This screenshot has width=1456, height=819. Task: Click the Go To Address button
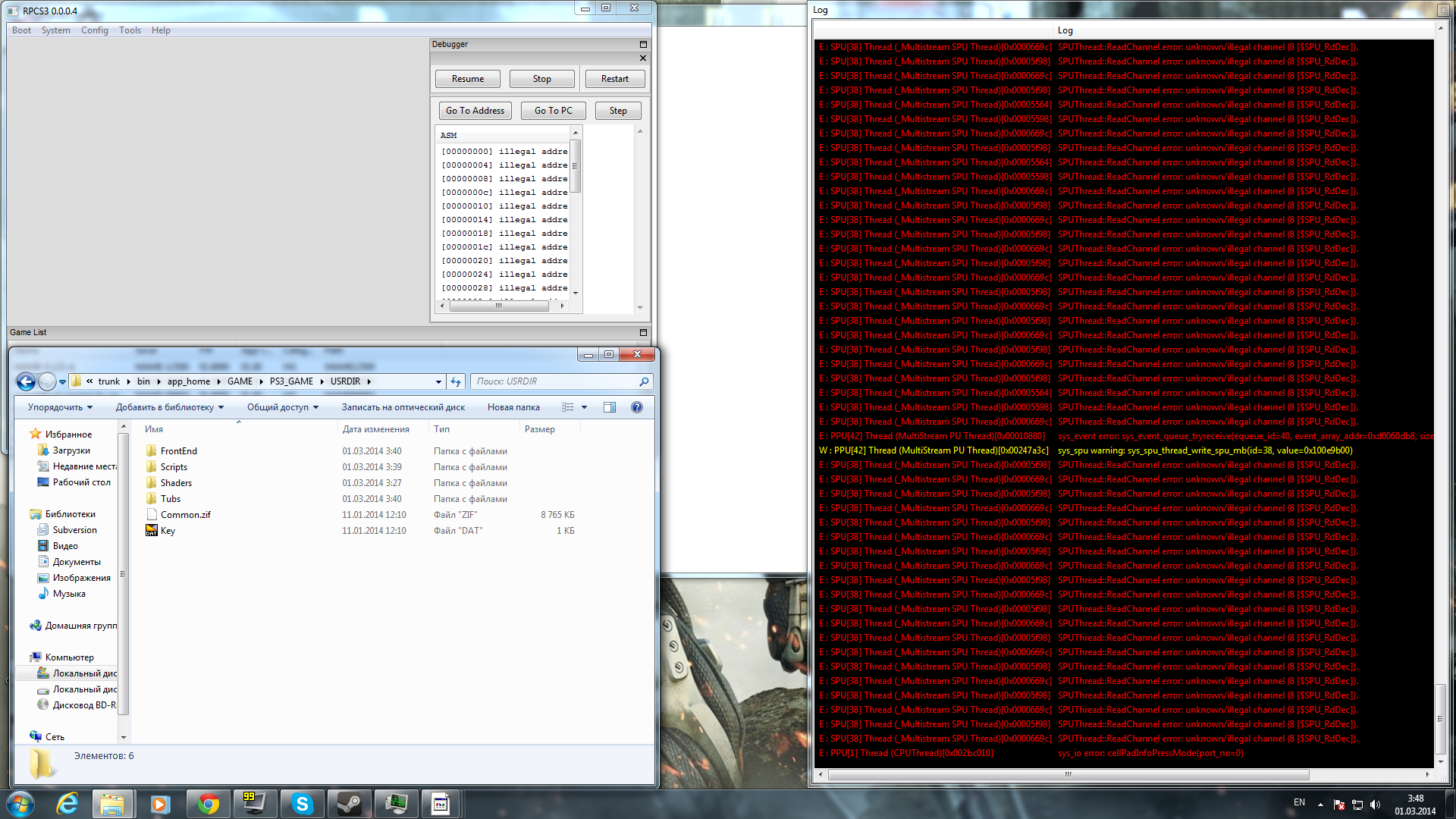click(x=475, y=111)
